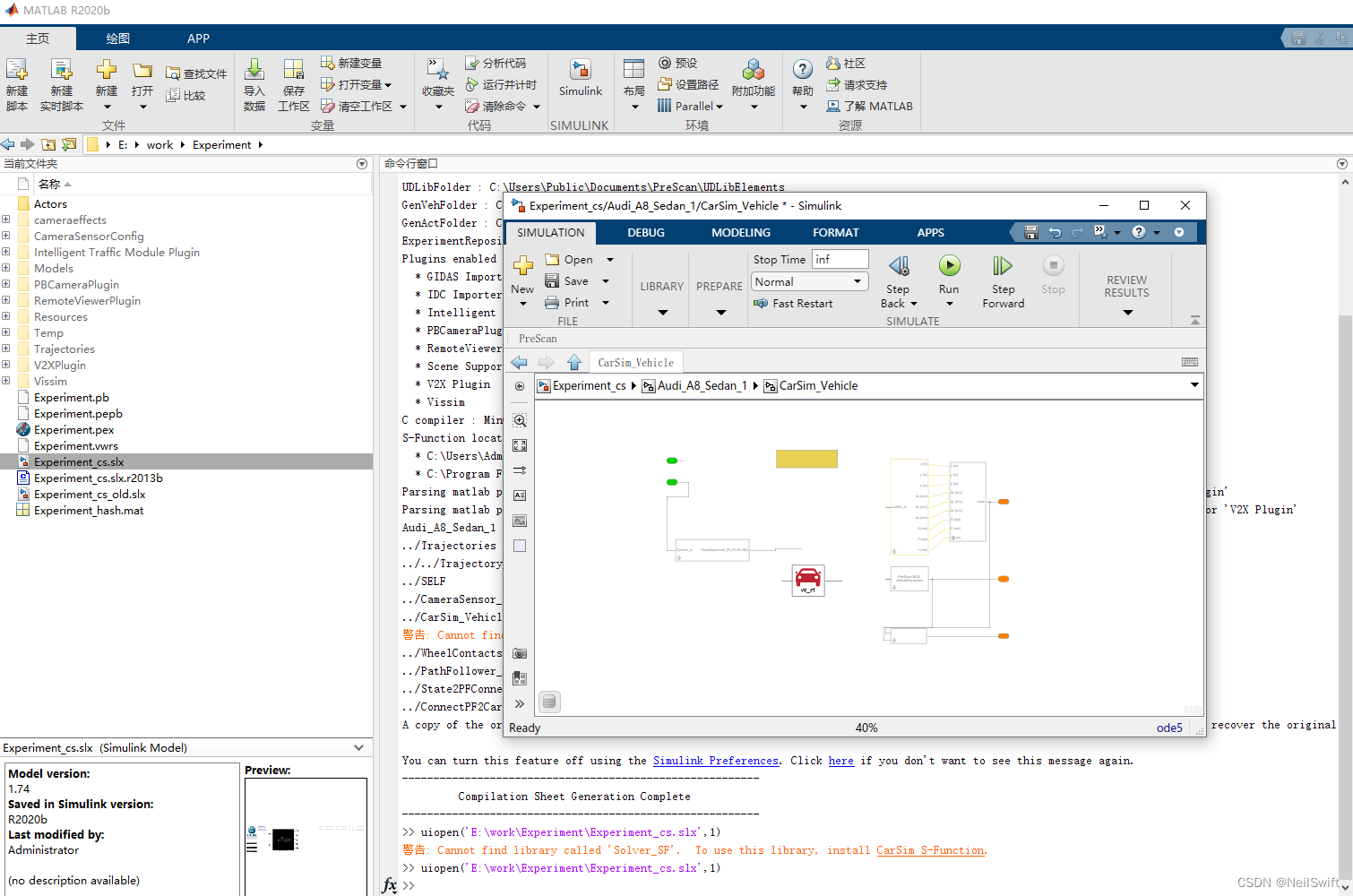
Task: Expand the Models folder tree node
Action: [6, 268]
